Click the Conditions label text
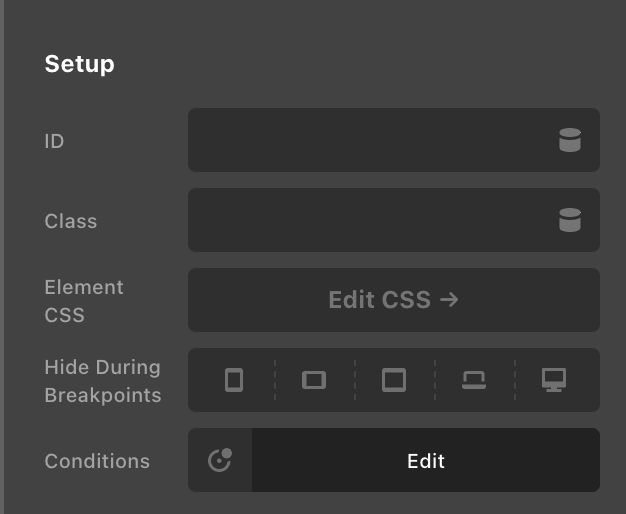 pyautogui.click(x=97, y=461)
